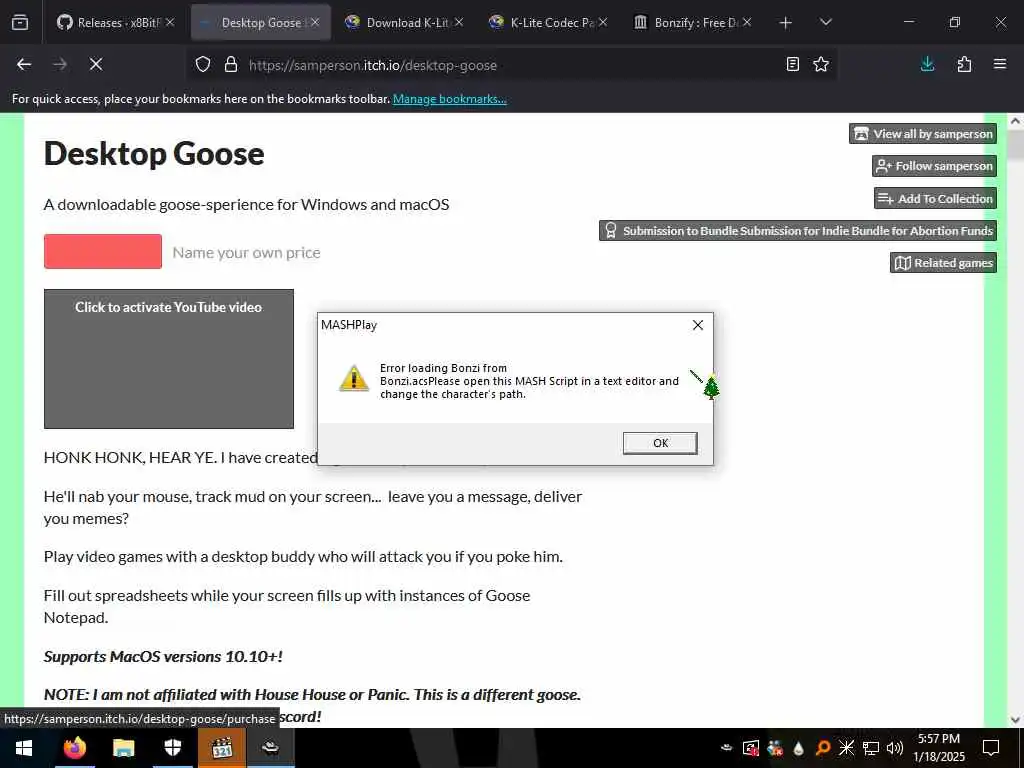The width and height of the screenshot is (1024, 768).
Task: Bookmark this page with the star
Action: 821,64
